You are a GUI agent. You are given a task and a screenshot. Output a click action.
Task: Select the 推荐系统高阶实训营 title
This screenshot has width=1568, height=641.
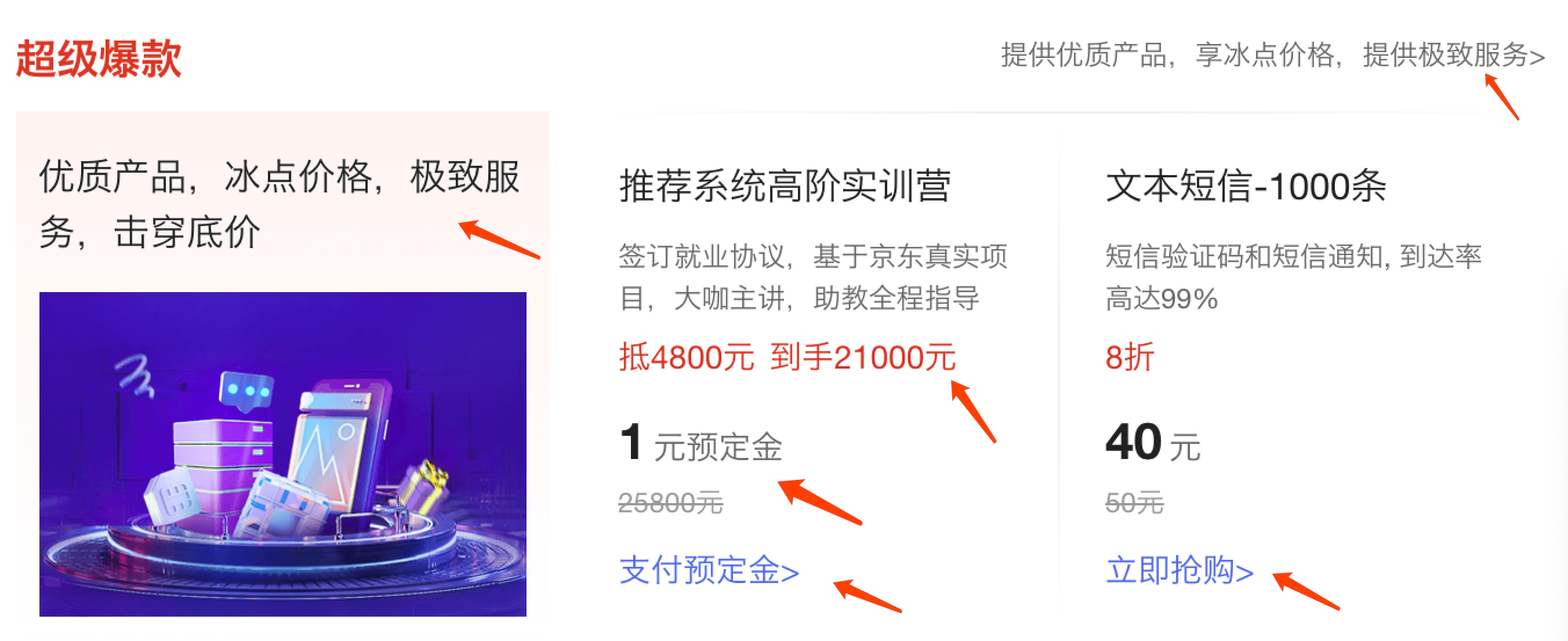785,185
